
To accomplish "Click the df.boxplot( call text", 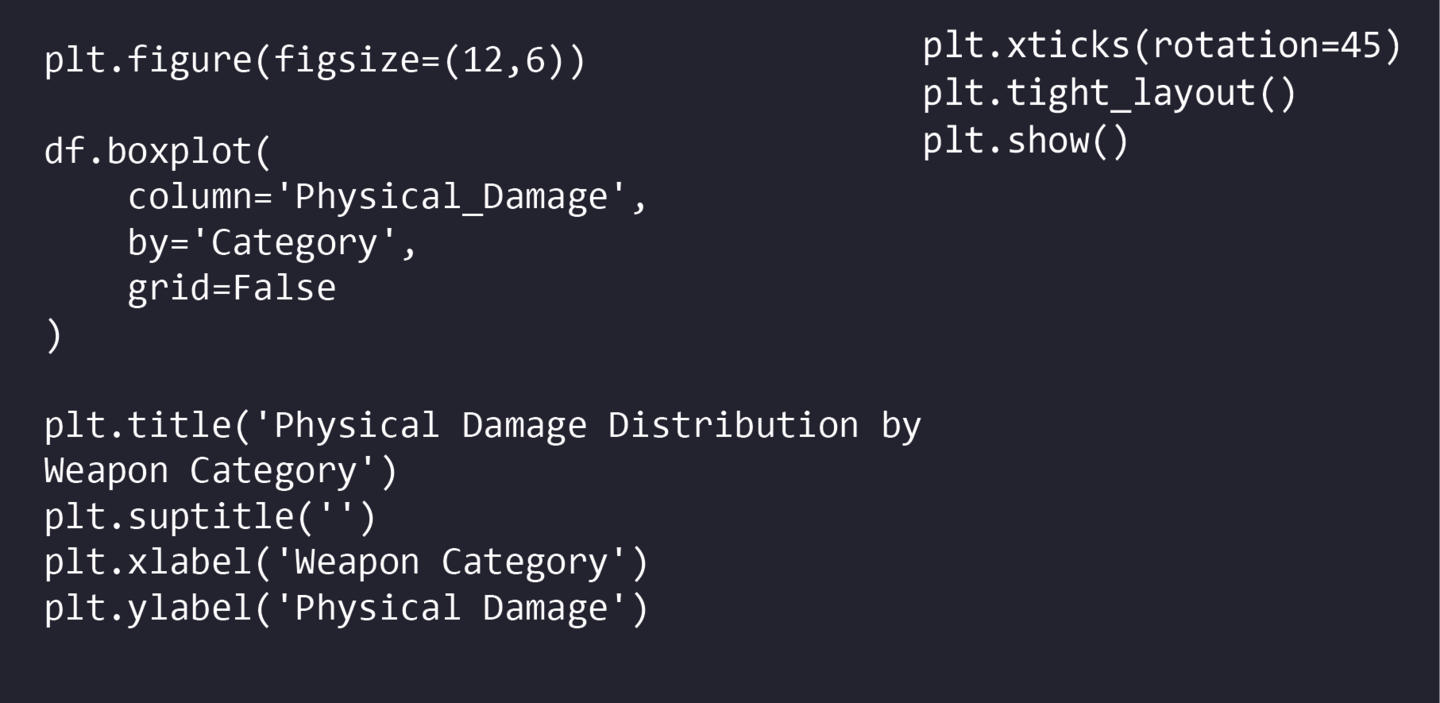I will [x=157, y=152].
